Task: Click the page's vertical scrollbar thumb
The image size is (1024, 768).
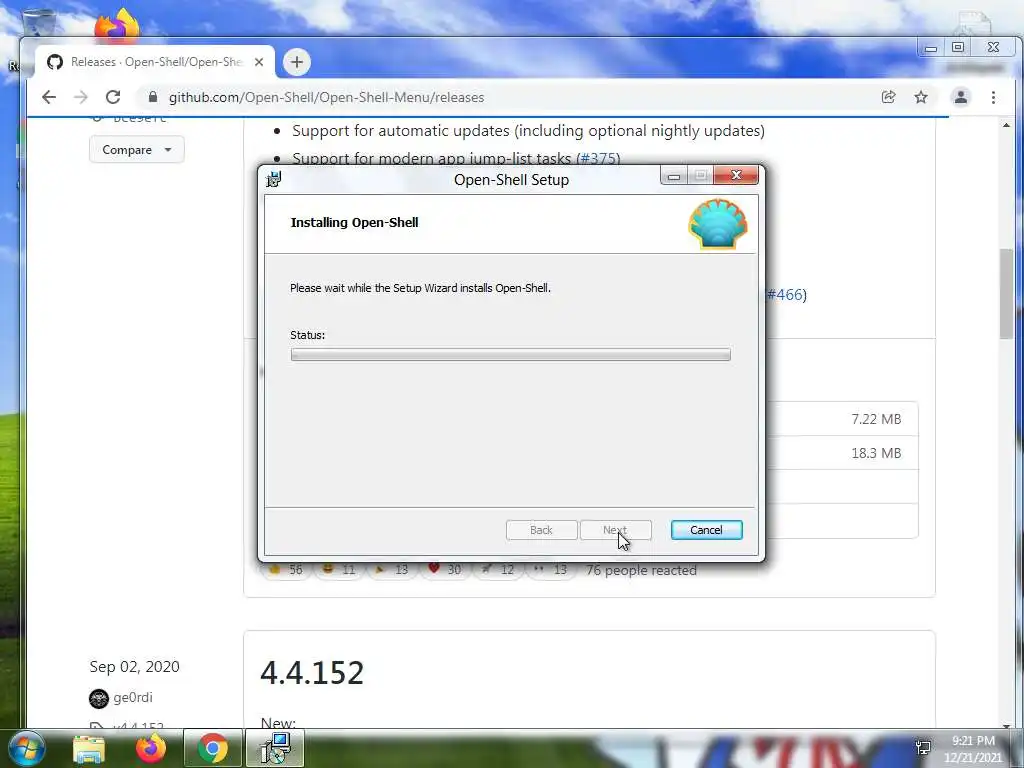Action: (x=1006, y=294)
